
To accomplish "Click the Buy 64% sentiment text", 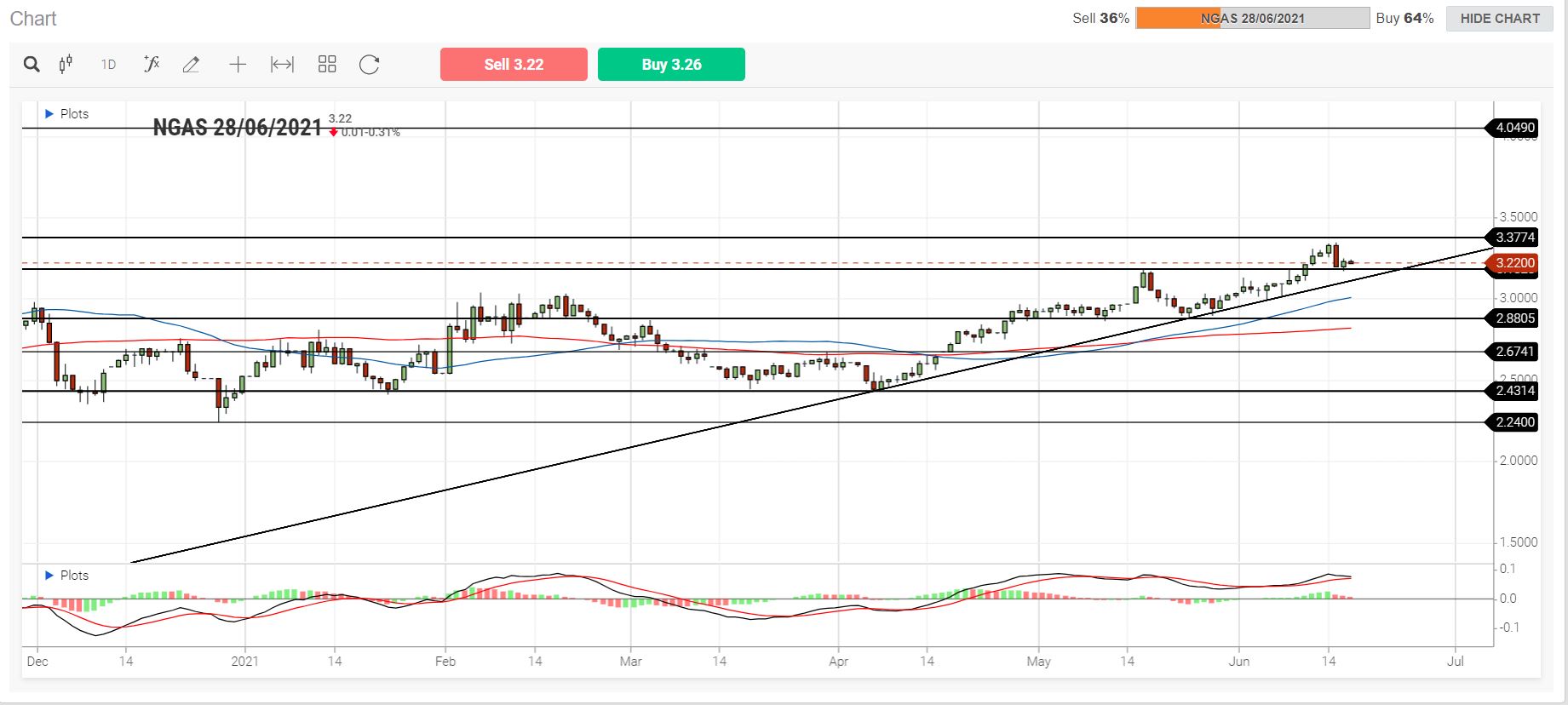I will coord(1404,18).
